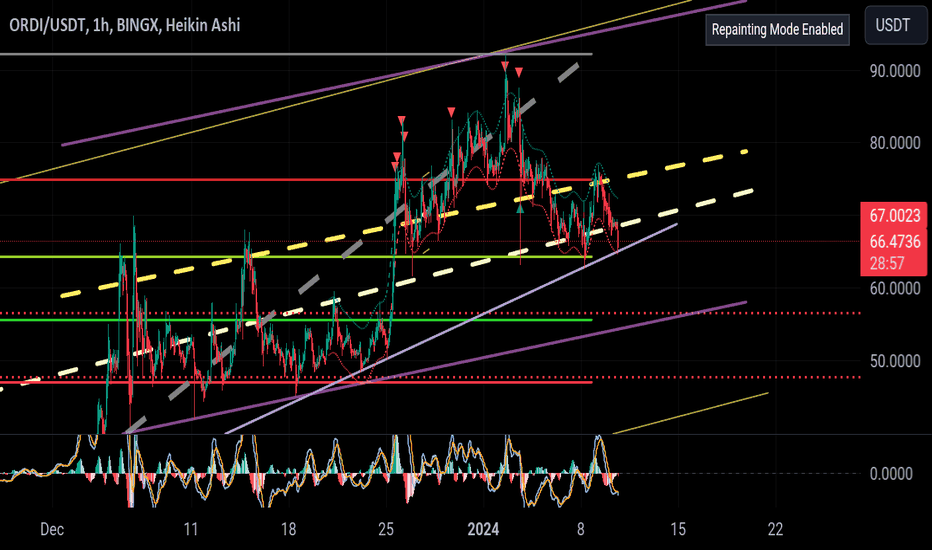Click the red 67.0023 price label
The height and width of the screenshot is (550, 932).
[895, 215]
